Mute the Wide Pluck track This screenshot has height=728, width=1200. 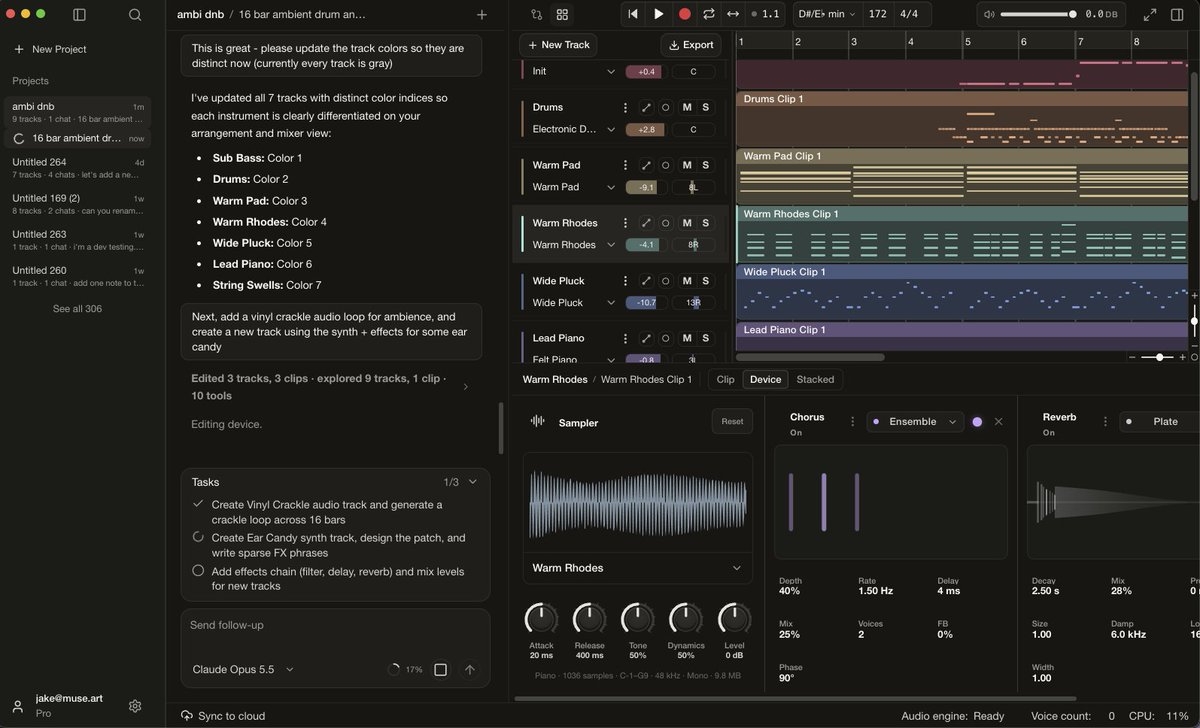pos(687,281)
